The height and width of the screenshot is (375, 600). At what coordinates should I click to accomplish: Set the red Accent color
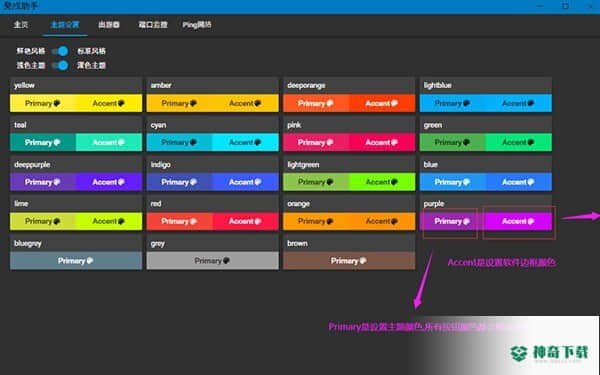pos(245,221)
